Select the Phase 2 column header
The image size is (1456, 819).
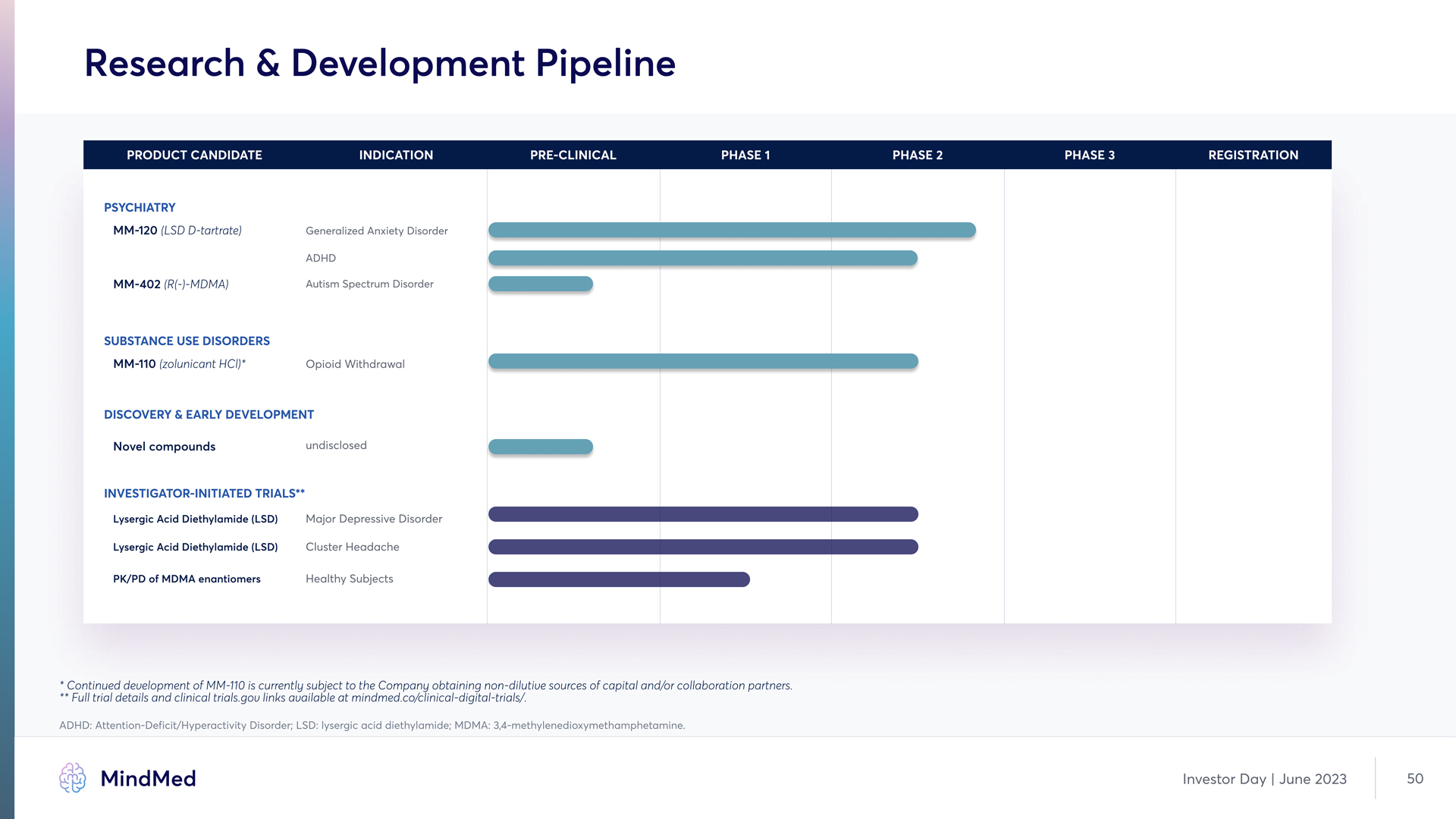point(917,155)
